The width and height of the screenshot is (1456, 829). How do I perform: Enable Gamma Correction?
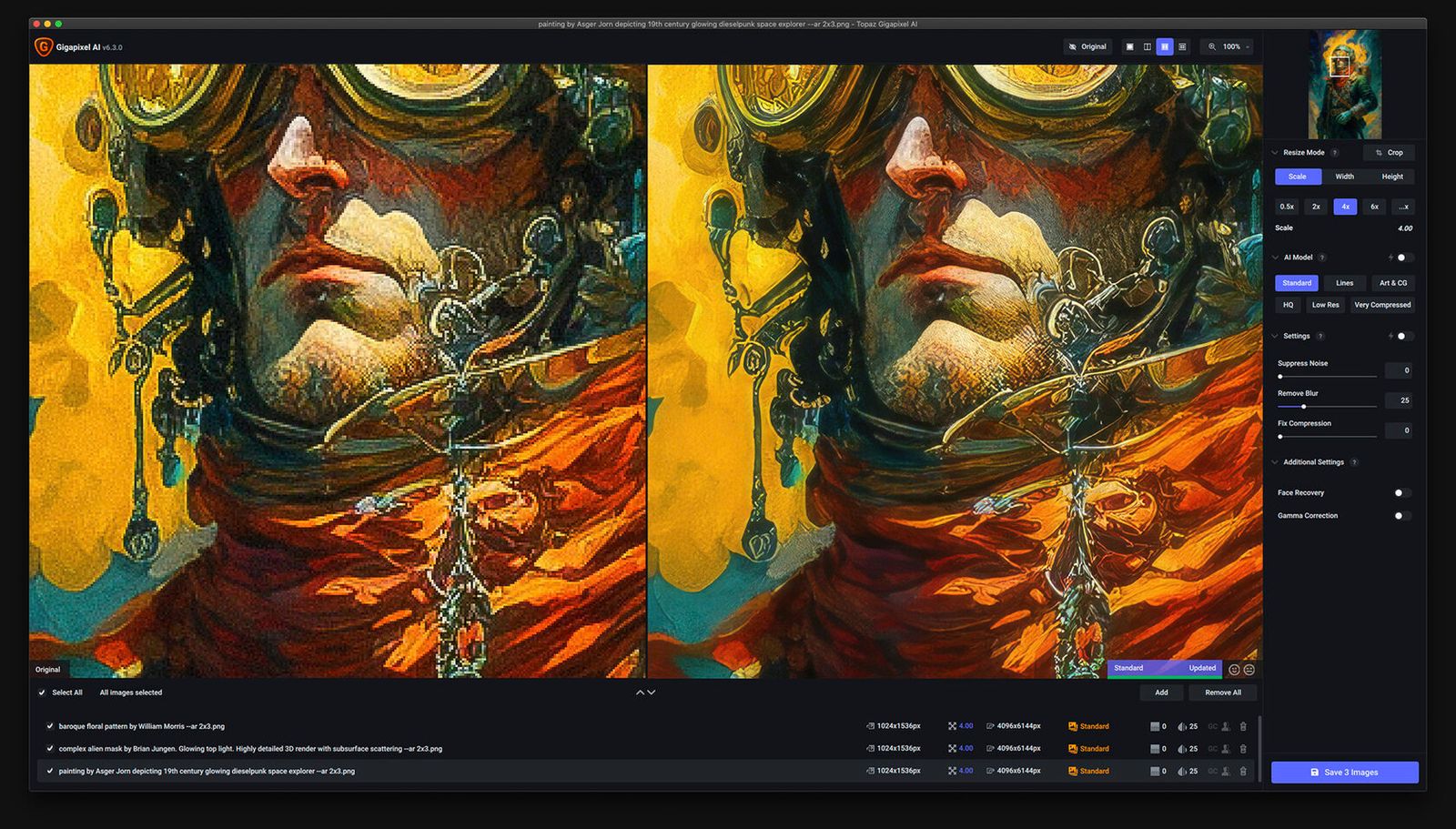click(x=1400, y=515)
